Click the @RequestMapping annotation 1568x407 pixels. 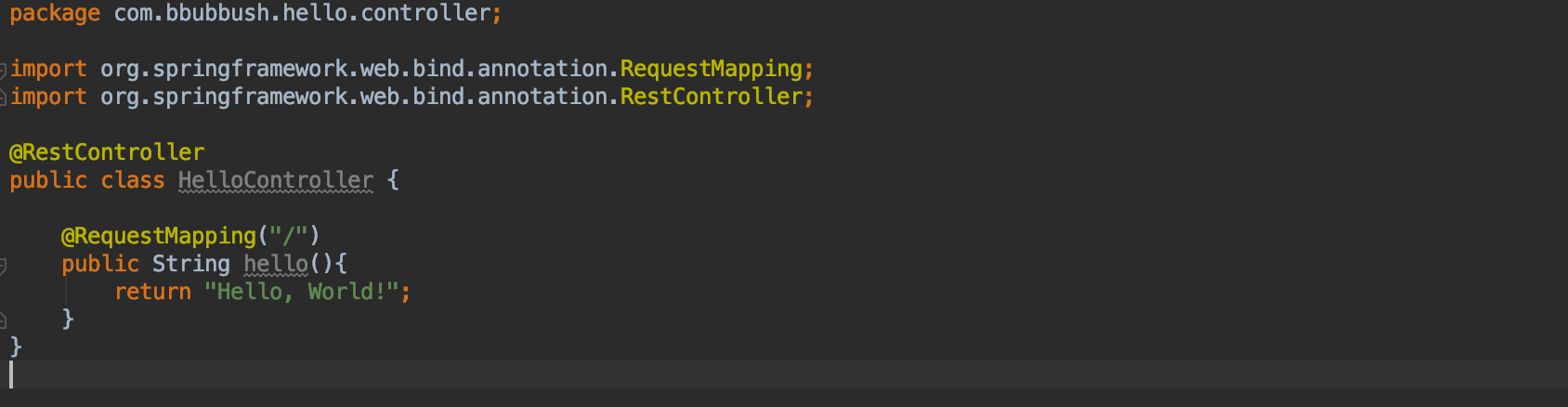click(x=159, y=236)
